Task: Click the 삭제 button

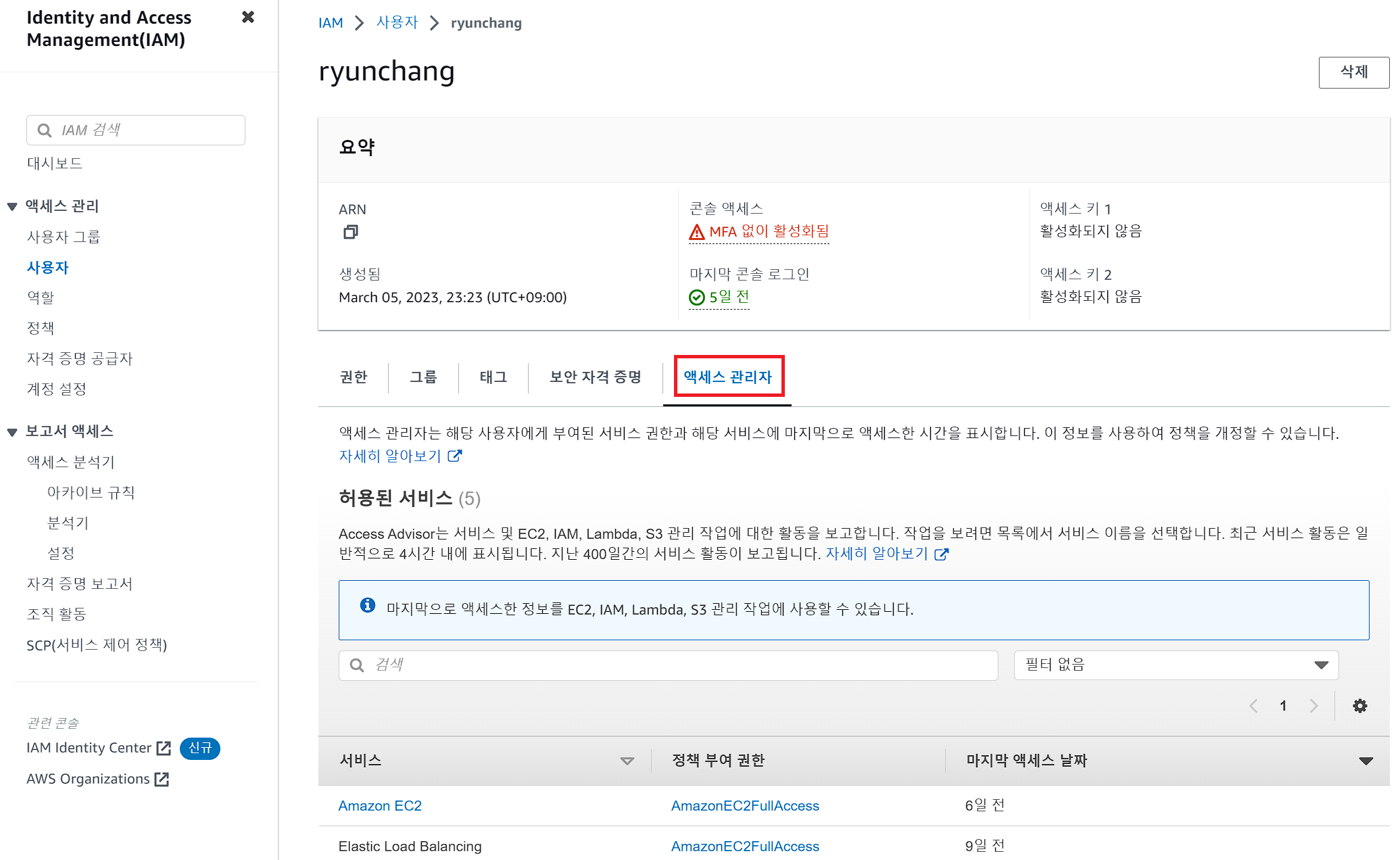Action: (1353, 72)
